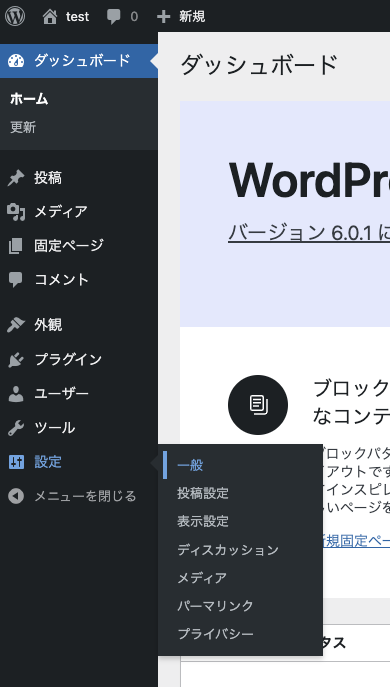Click the バージョン 6.0.1 link
The width and height of the screenshot is (390, 687).
tap(309, 233)
